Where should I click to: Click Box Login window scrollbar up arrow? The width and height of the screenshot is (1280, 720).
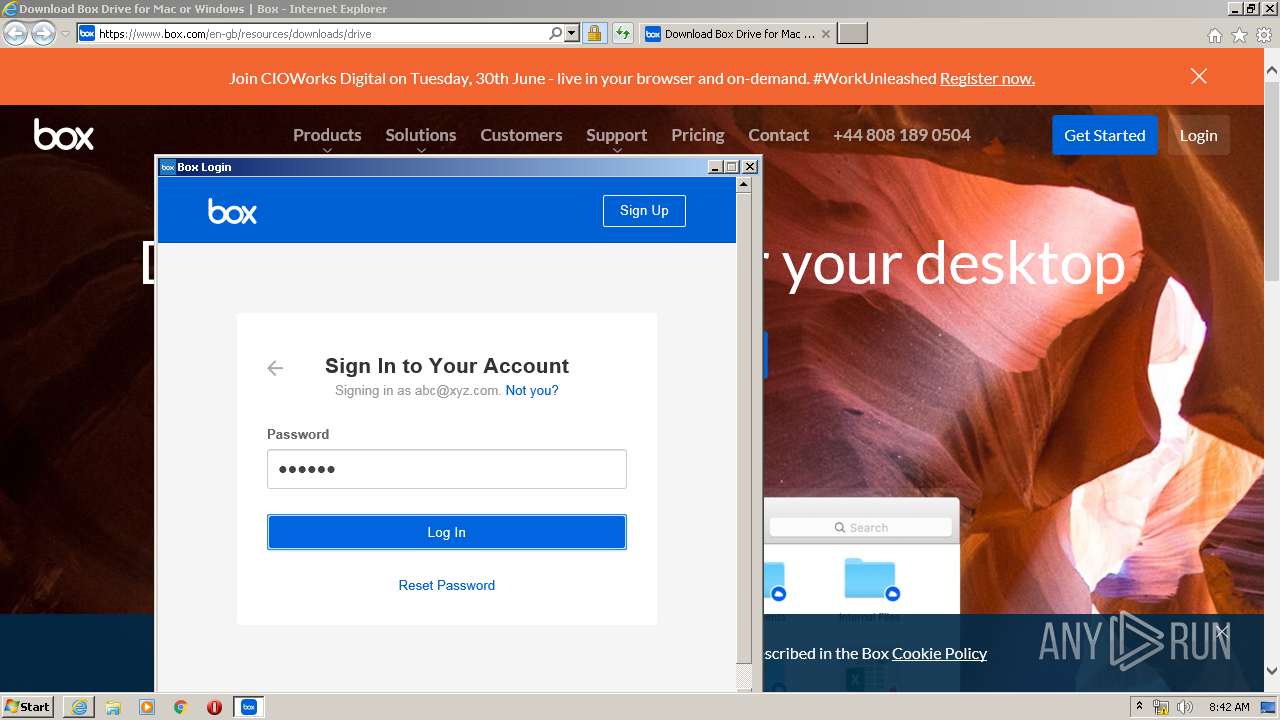coord(744,185)
